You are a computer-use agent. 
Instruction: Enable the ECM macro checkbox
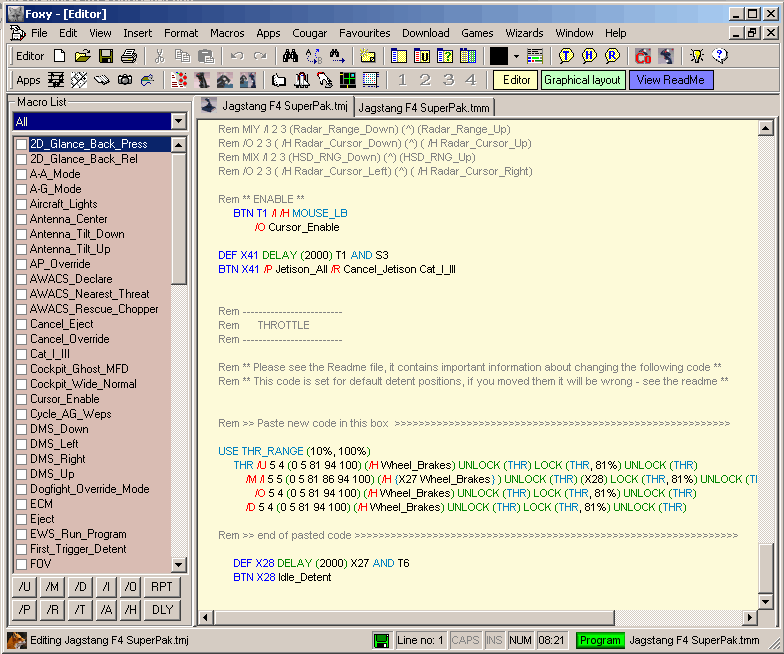[x=21, y=504]
